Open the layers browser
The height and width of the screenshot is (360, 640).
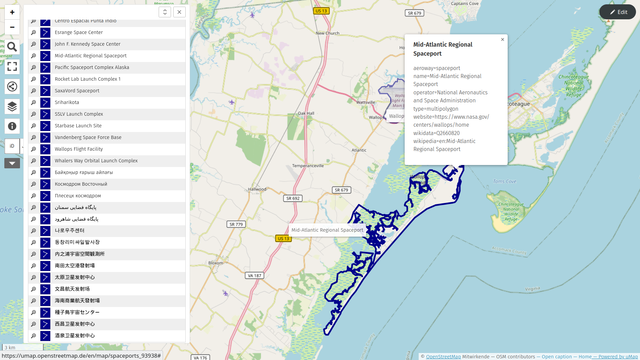pyautogui.click(x=12, y=106)
